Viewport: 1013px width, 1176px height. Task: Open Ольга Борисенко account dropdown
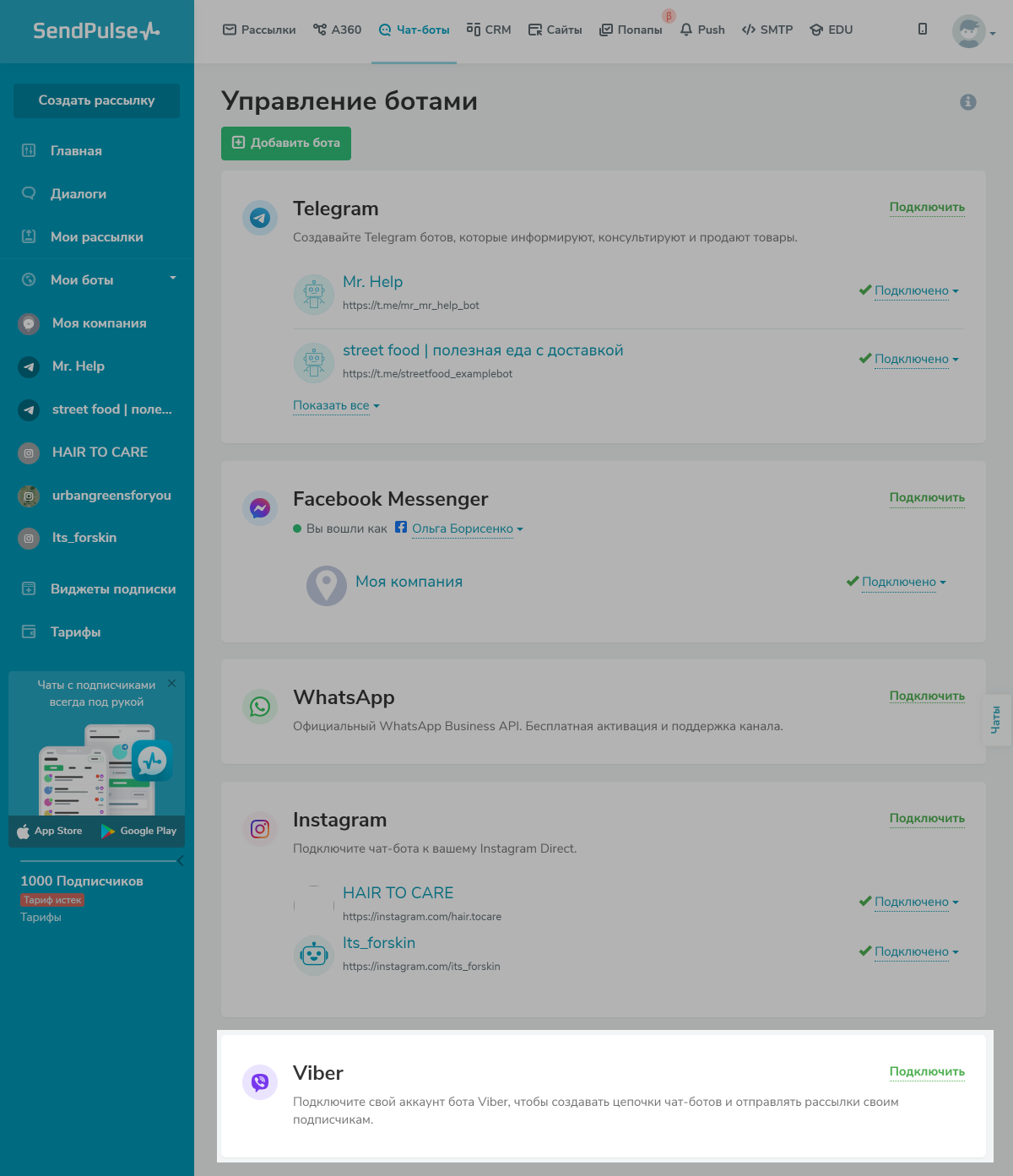(467, 528)
